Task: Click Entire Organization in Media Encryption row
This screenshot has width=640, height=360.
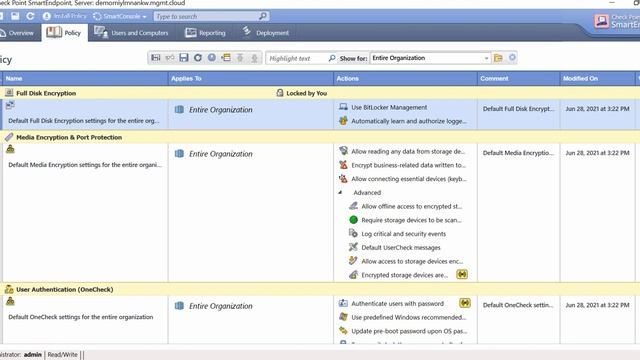Action: point(220,154)
